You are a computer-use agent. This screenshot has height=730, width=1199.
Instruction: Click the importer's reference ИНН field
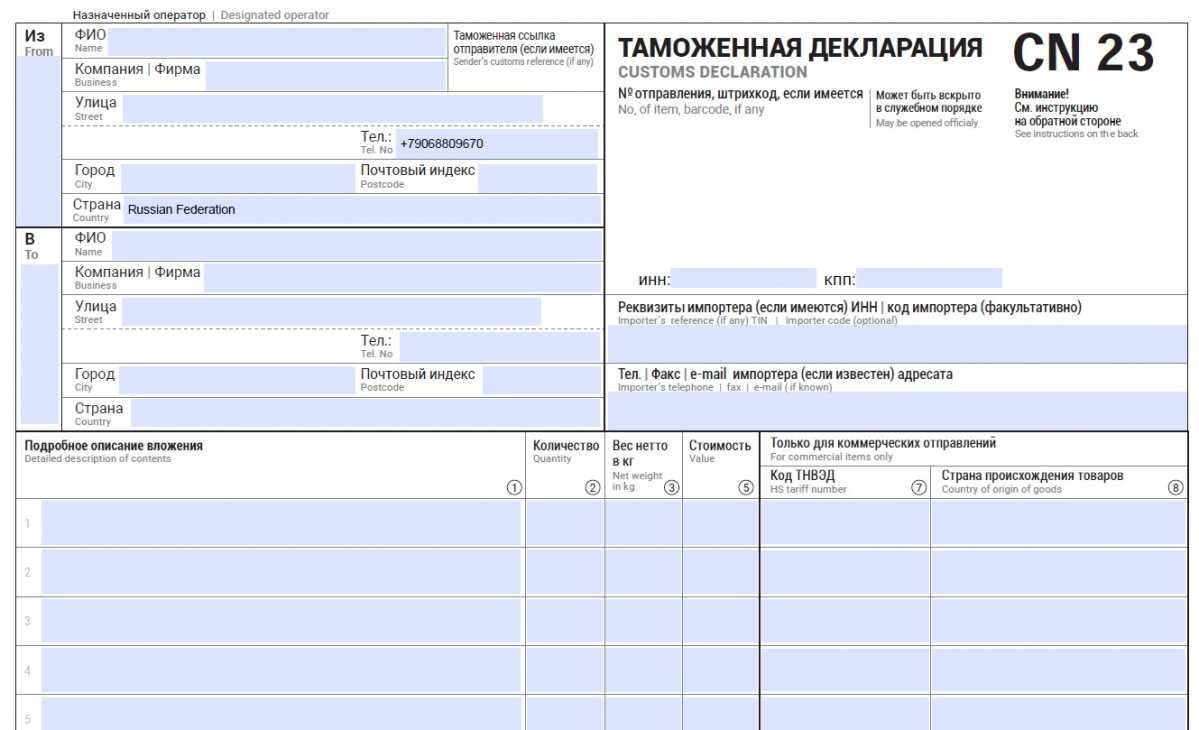897,344
